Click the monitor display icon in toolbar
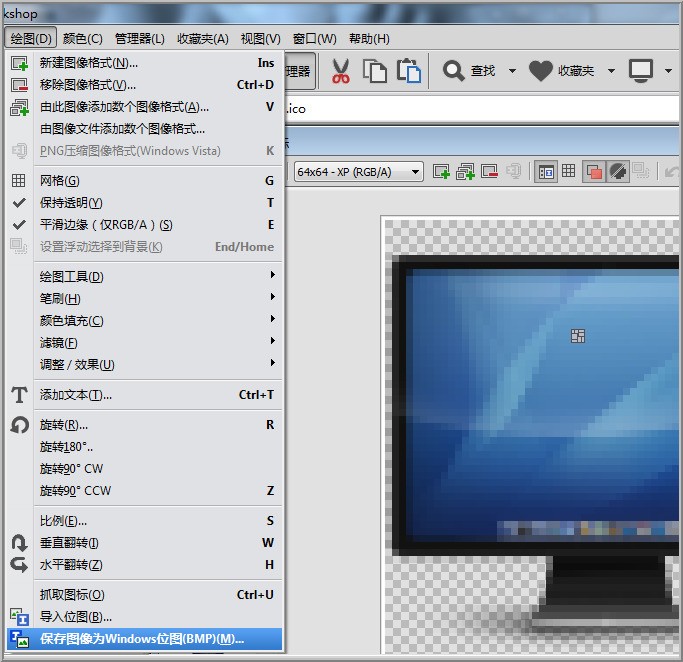The height and width of the screenshot is (662, 683). point(641,71)
